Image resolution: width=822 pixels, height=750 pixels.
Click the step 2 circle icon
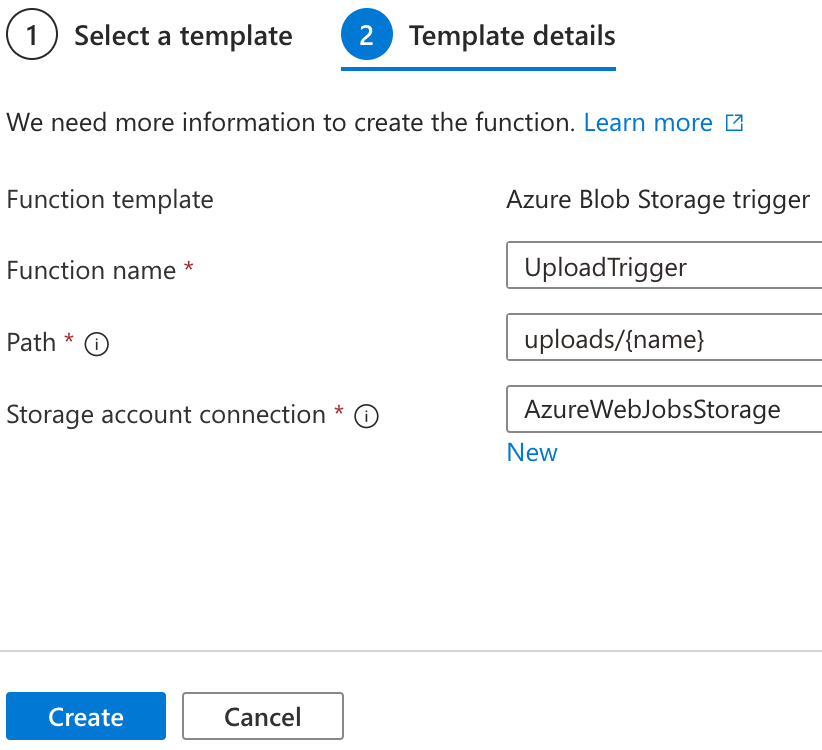pos(366,37)
